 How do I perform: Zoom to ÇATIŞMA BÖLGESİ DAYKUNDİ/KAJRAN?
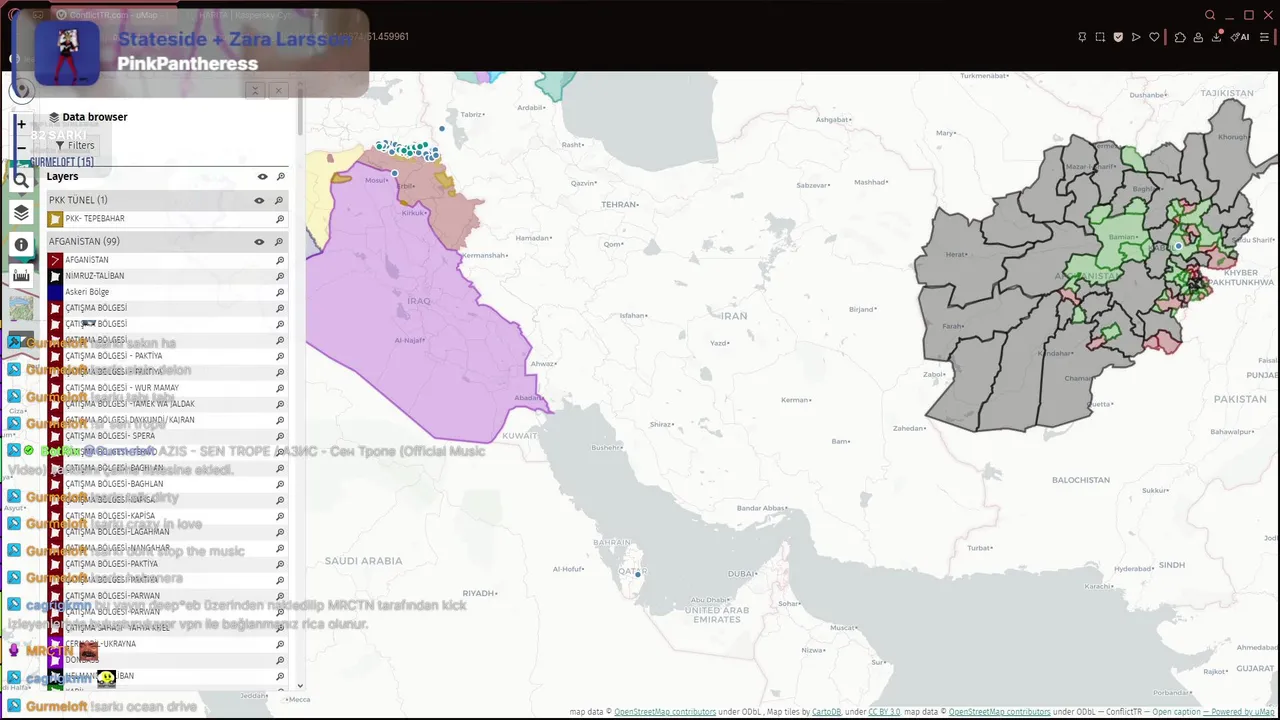tap(280, 420)
